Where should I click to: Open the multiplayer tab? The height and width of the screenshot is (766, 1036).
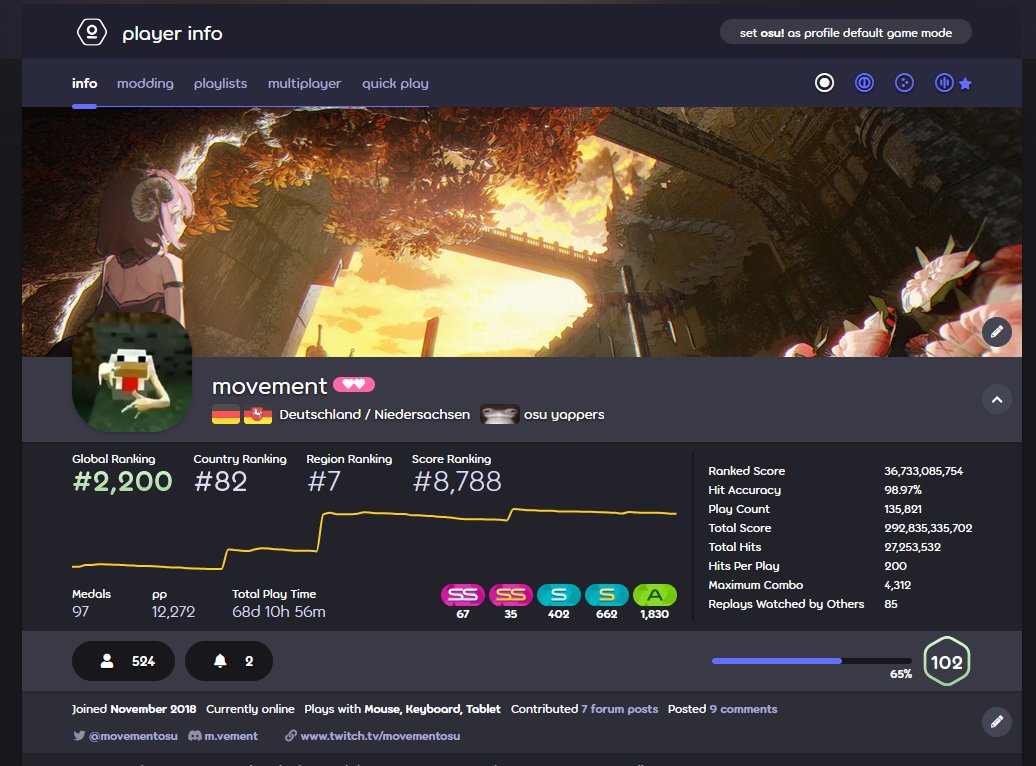click(305, 83)
